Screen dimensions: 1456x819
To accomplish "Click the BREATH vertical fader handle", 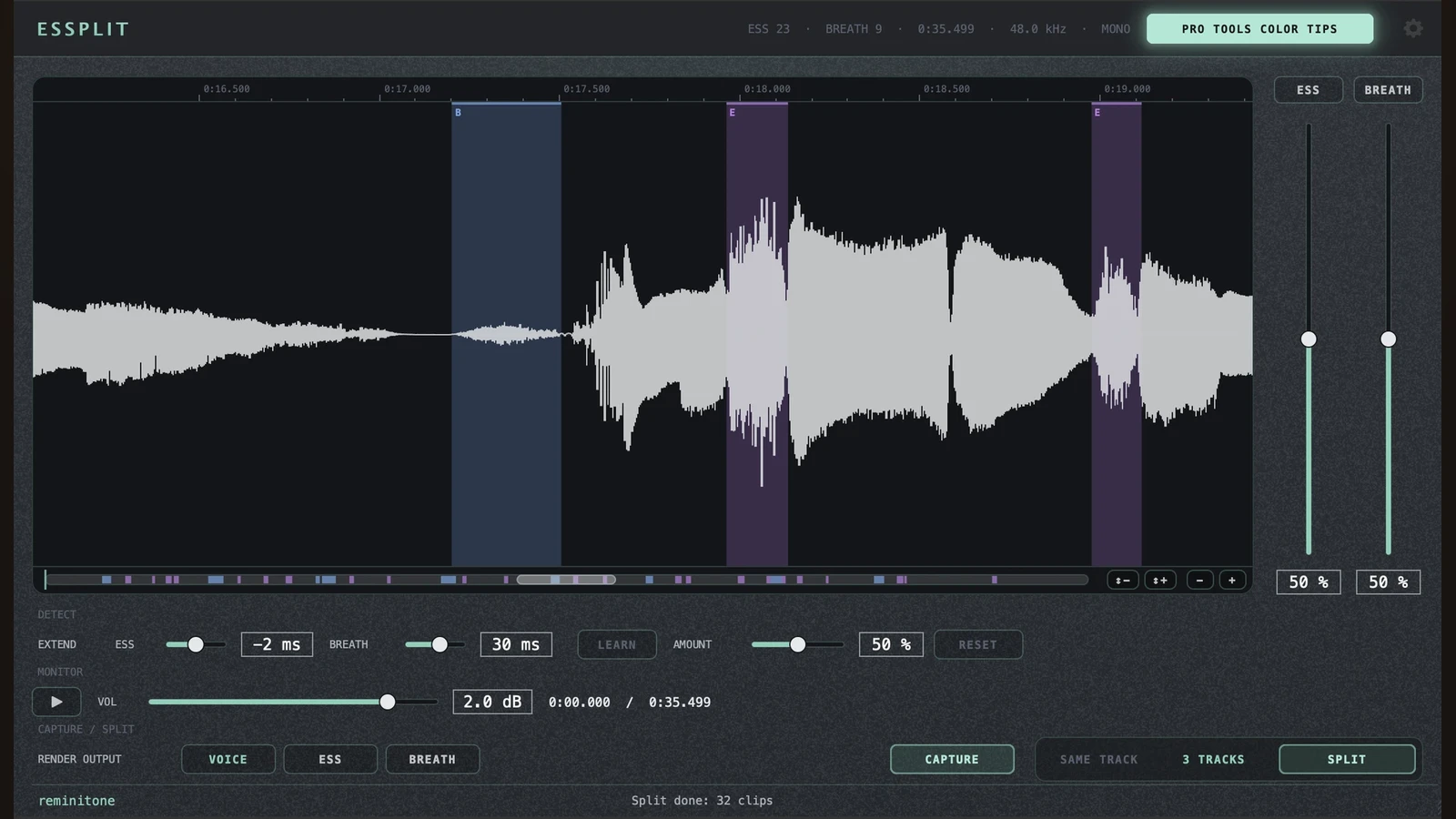I will (x=1388, y=339).
